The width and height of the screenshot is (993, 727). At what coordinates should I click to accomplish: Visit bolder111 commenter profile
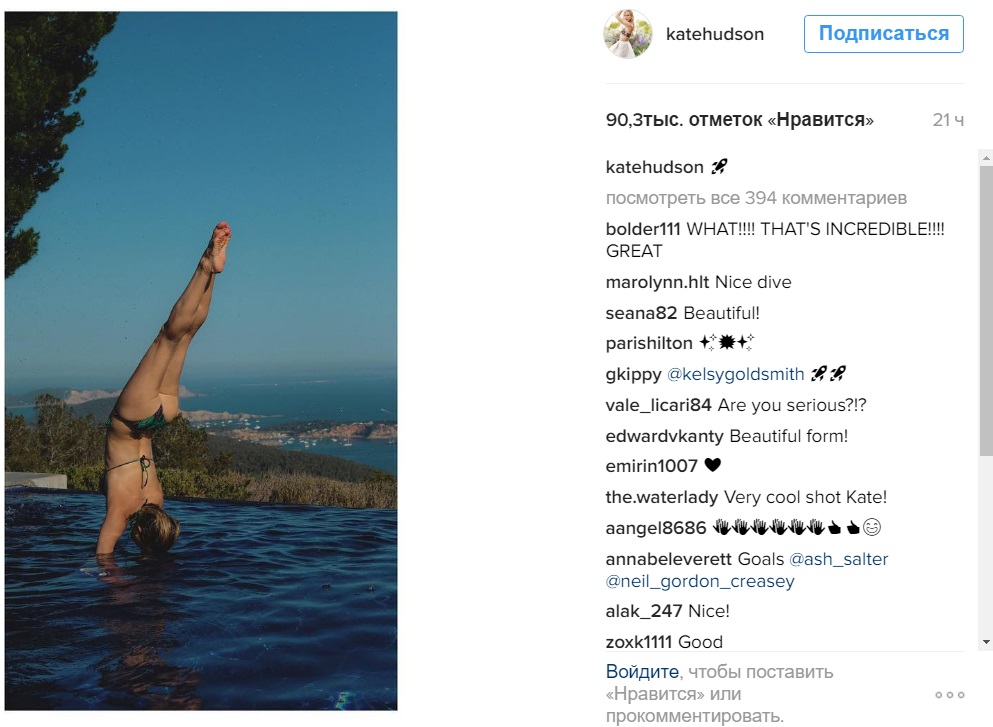click(x=643, y=229)
